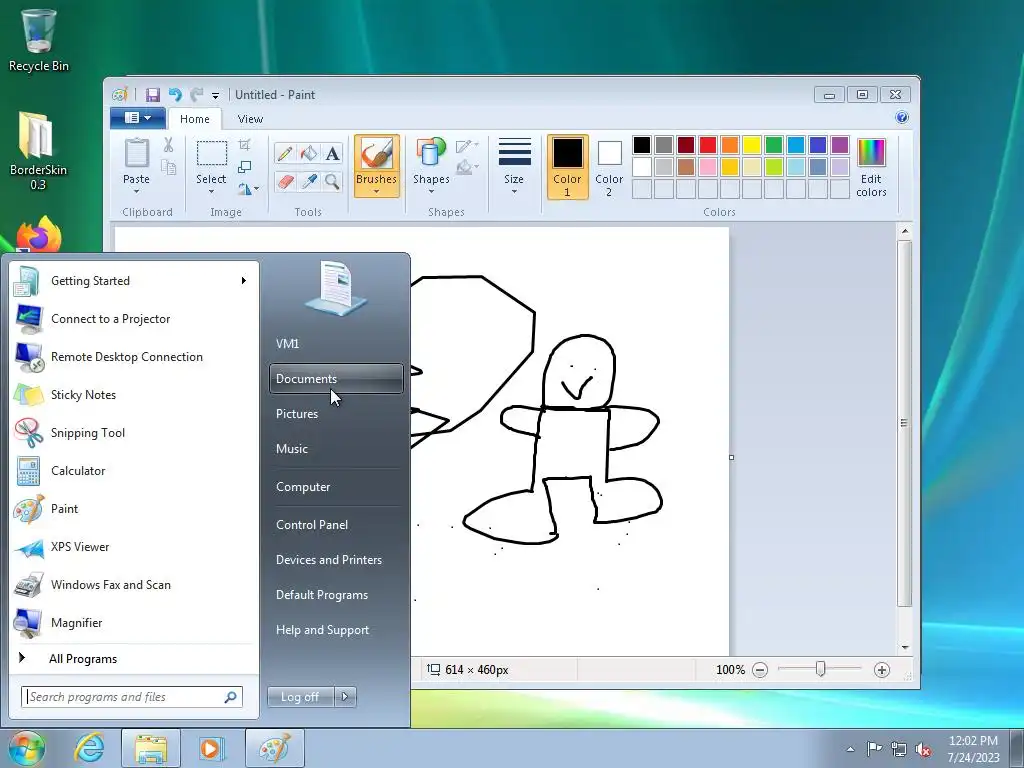Click the Crop icon in Image group
Image resolution: width=1024 pixels, height=768 pixels.
(244, 144)
